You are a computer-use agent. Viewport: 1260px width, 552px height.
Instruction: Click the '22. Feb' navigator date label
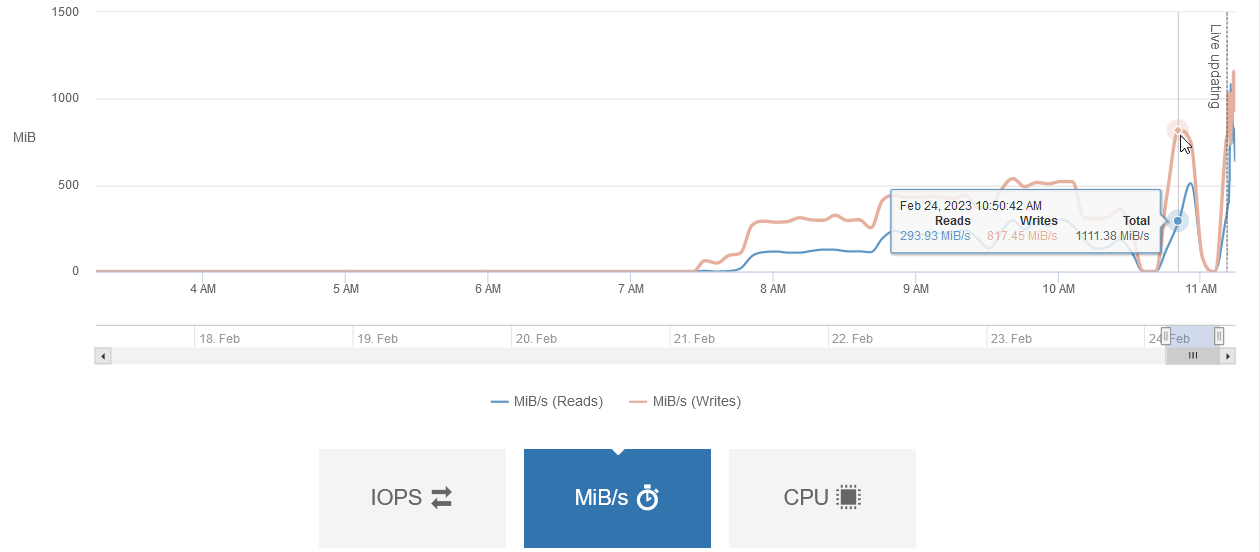(852, 339)
